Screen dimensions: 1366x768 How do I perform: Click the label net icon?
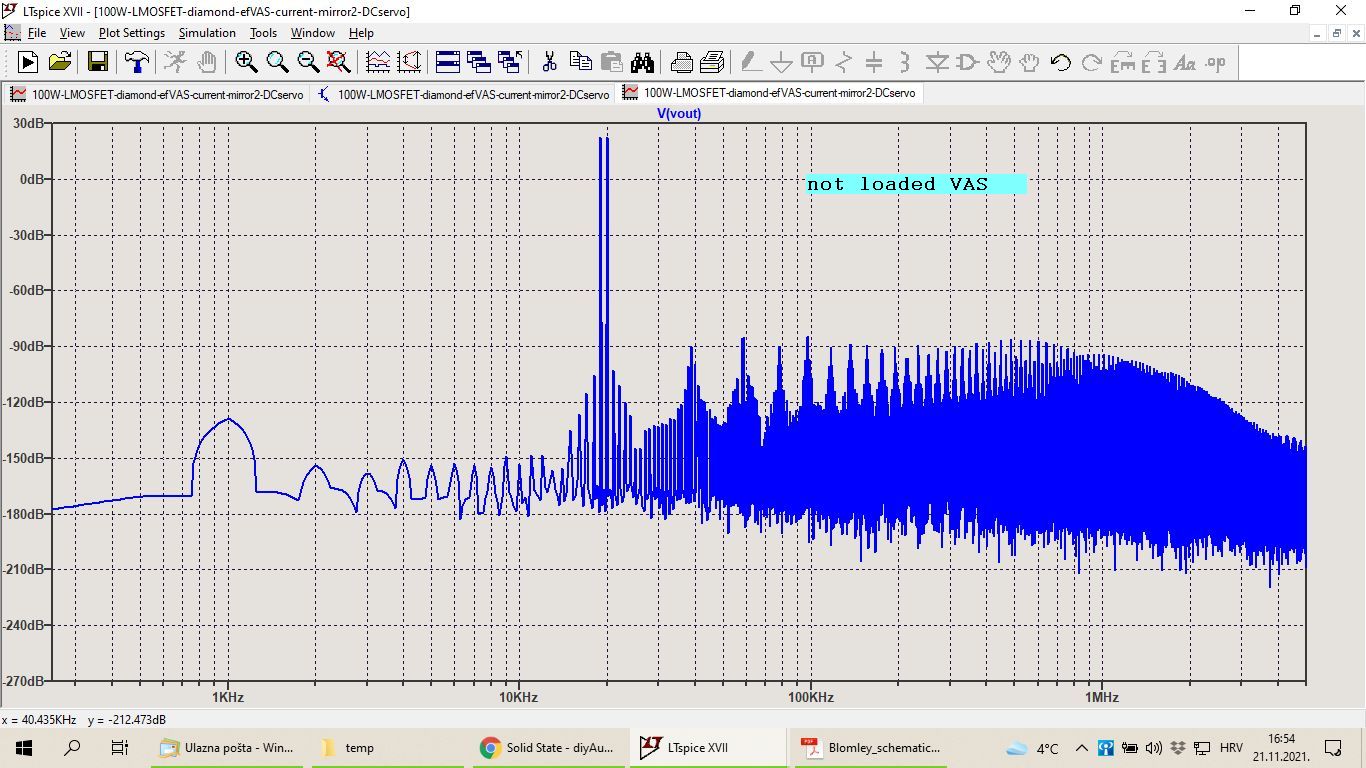click(x=812, y=62)
